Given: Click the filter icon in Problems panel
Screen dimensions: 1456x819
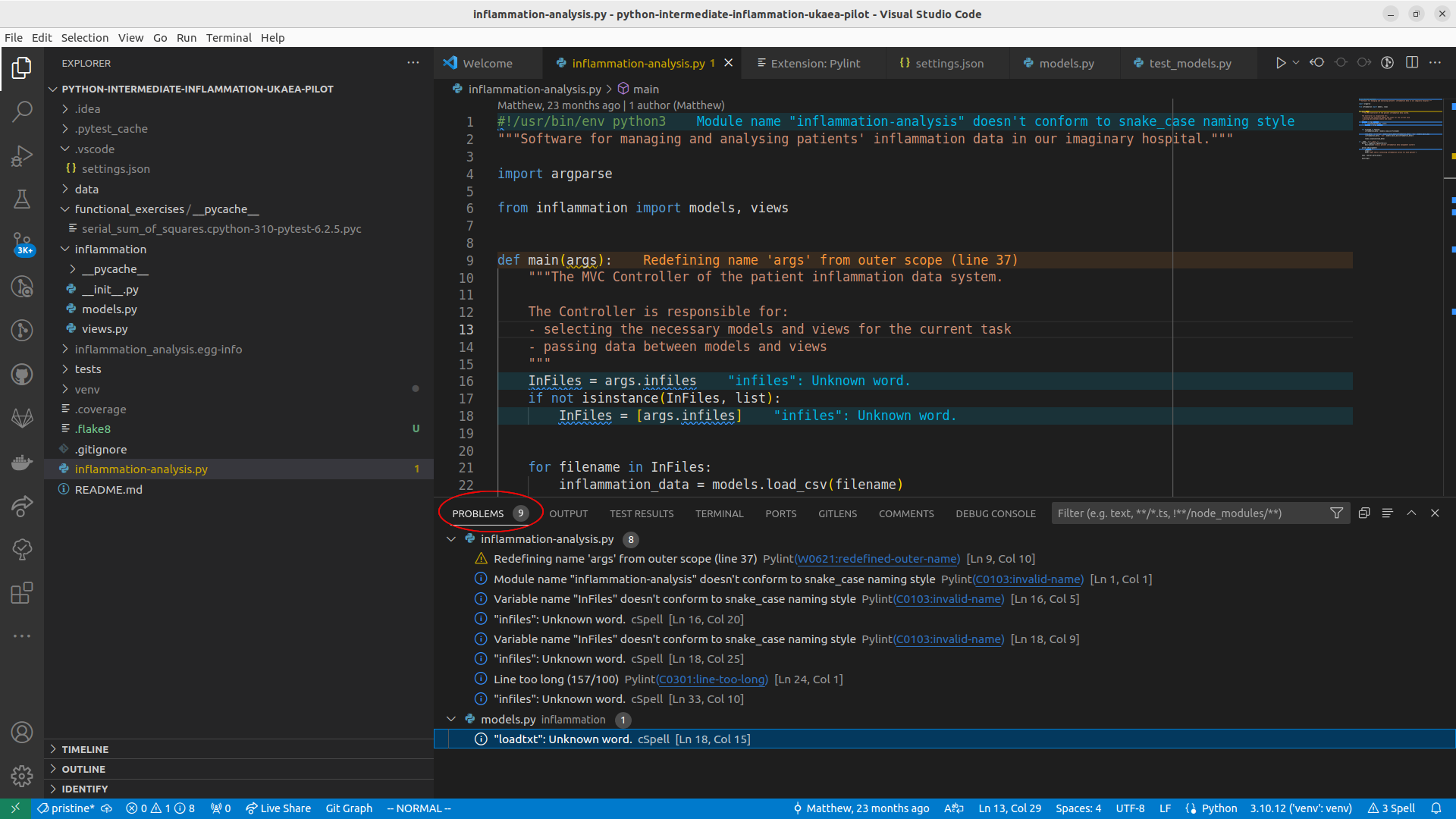Looking at the screenshot, I should (1338, 513).
